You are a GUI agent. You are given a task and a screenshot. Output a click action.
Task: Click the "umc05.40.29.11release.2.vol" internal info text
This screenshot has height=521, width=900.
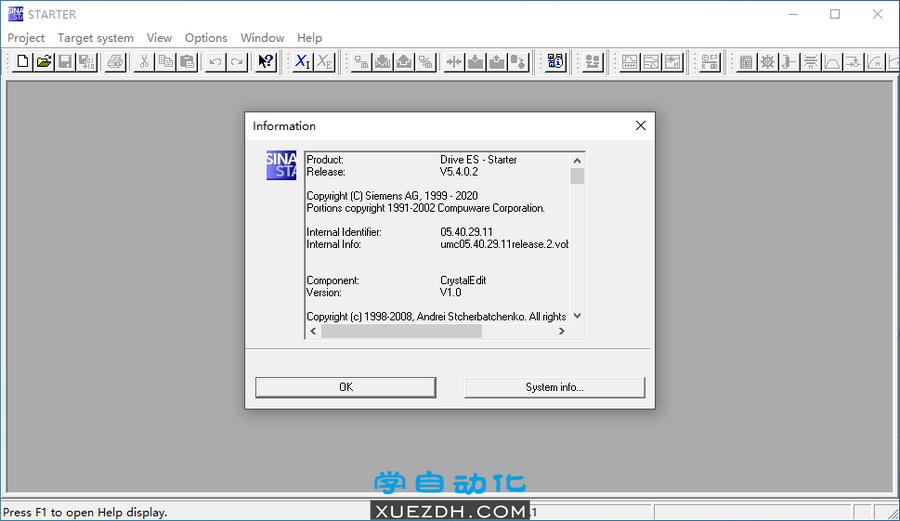pyautogui.click(x=505, y=244)
